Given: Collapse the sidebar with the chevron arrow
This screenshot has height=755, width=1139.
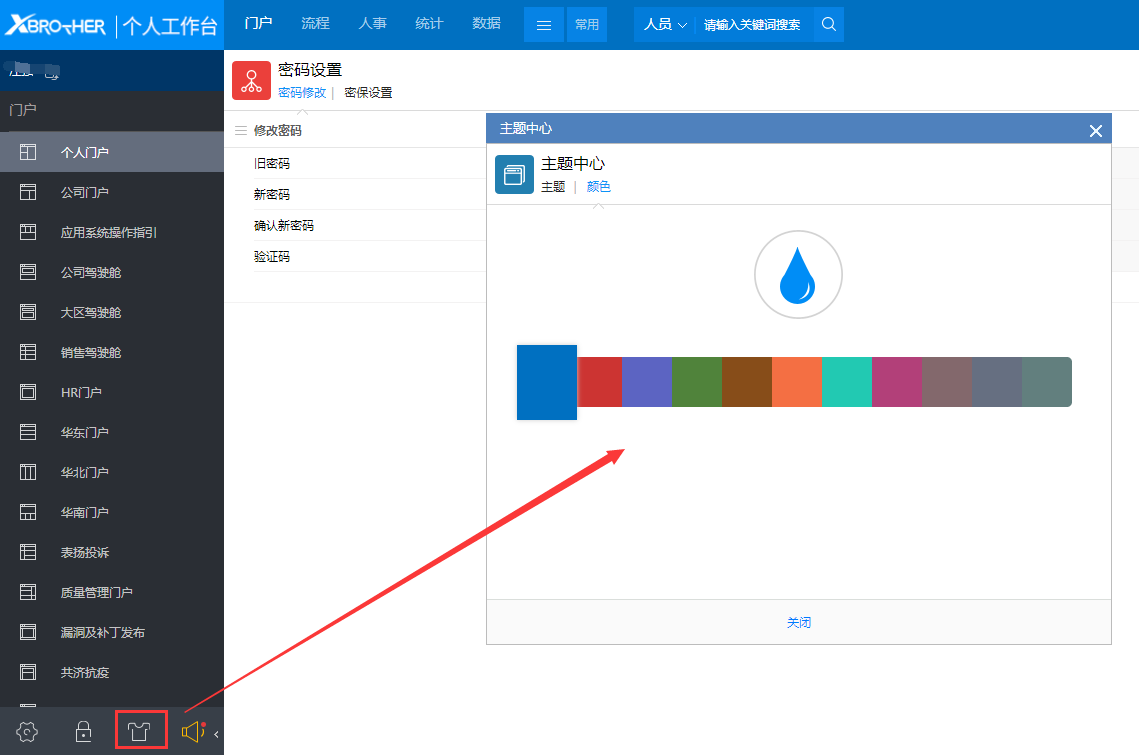Looking at the screenshot, I should point(216,735).
